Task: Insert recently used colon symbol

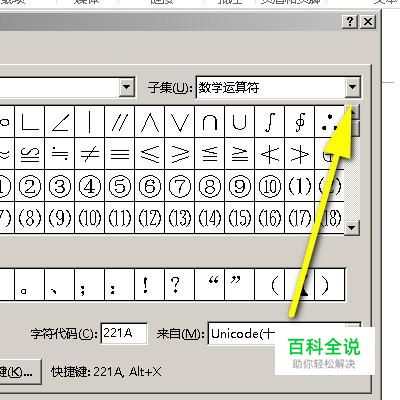Action: (x=120, y=285)
